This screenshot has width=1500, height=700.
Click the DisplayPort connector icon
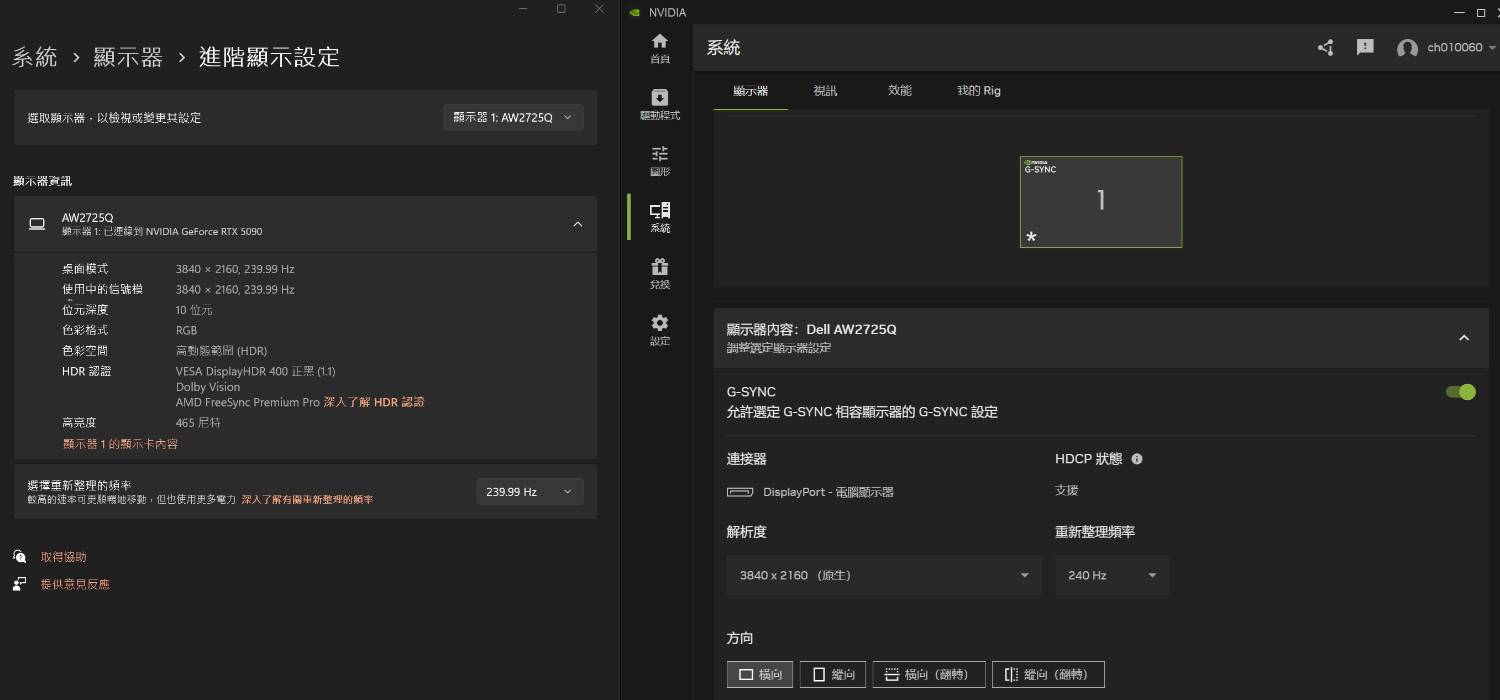(x=740, y=492)
